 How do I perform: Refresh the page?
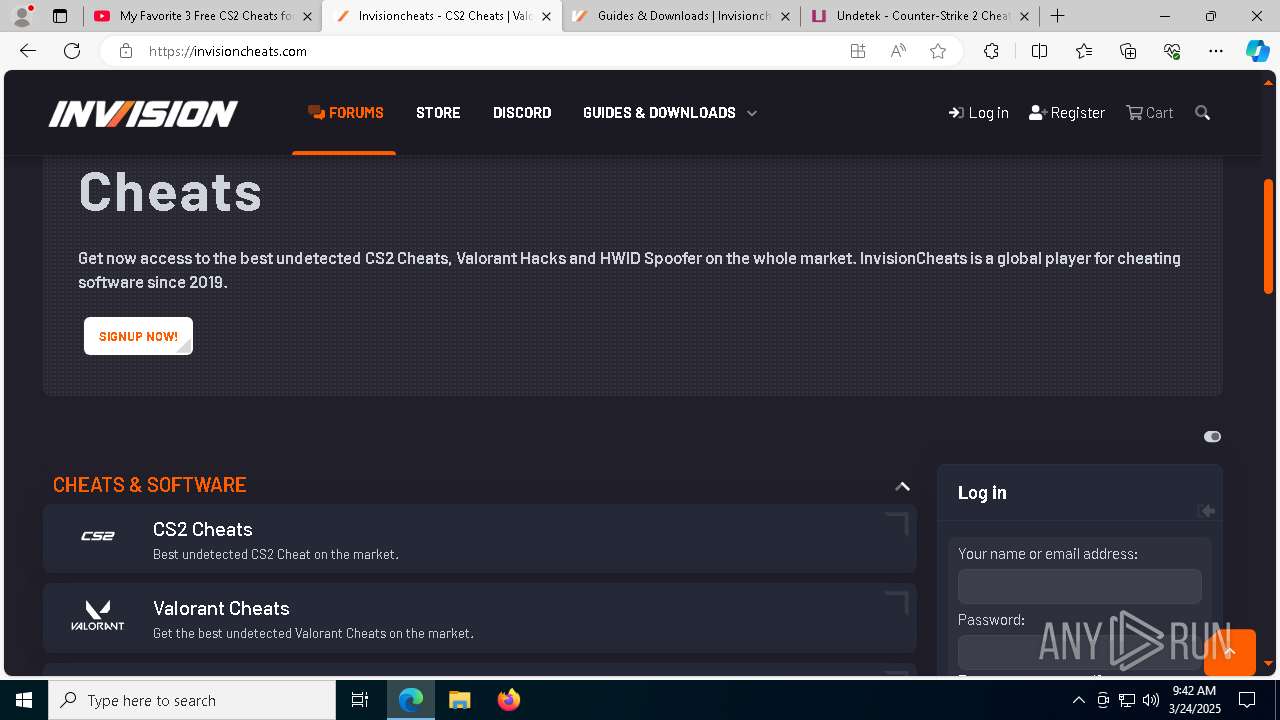pos(72,51)
